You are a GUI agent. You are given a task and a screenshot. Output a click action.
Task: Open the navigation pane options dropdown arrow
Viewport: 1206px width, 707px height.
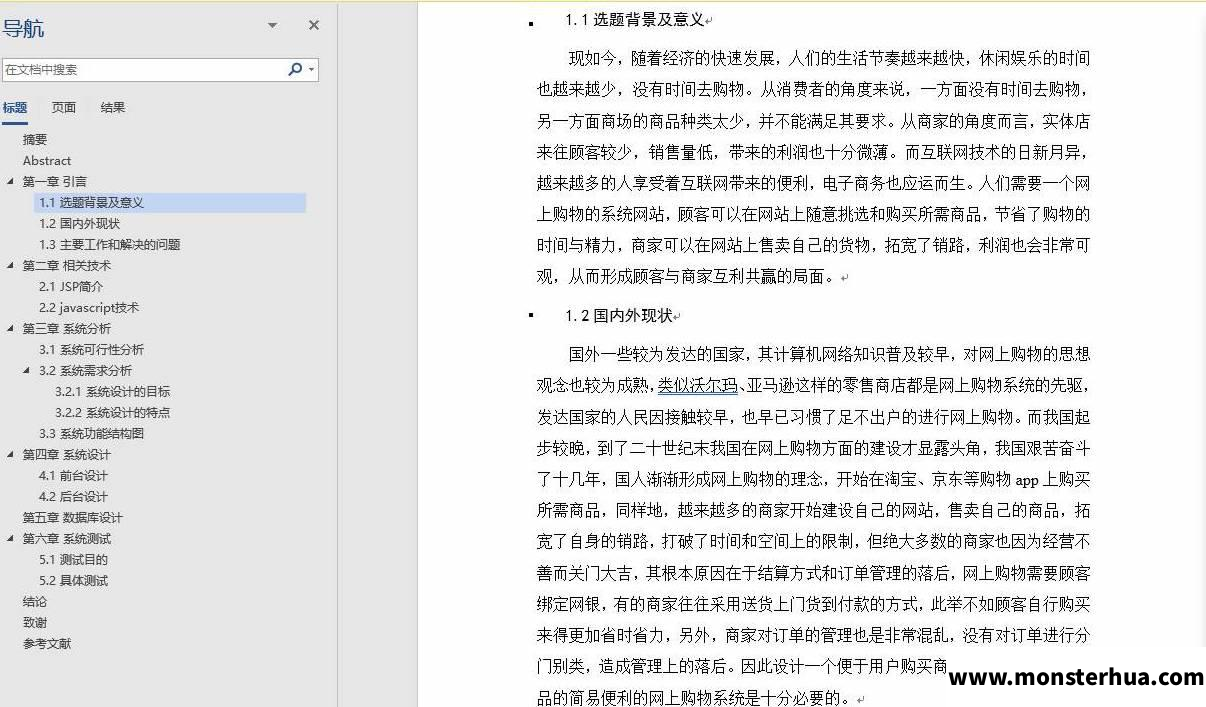click(x=272, y=26)
